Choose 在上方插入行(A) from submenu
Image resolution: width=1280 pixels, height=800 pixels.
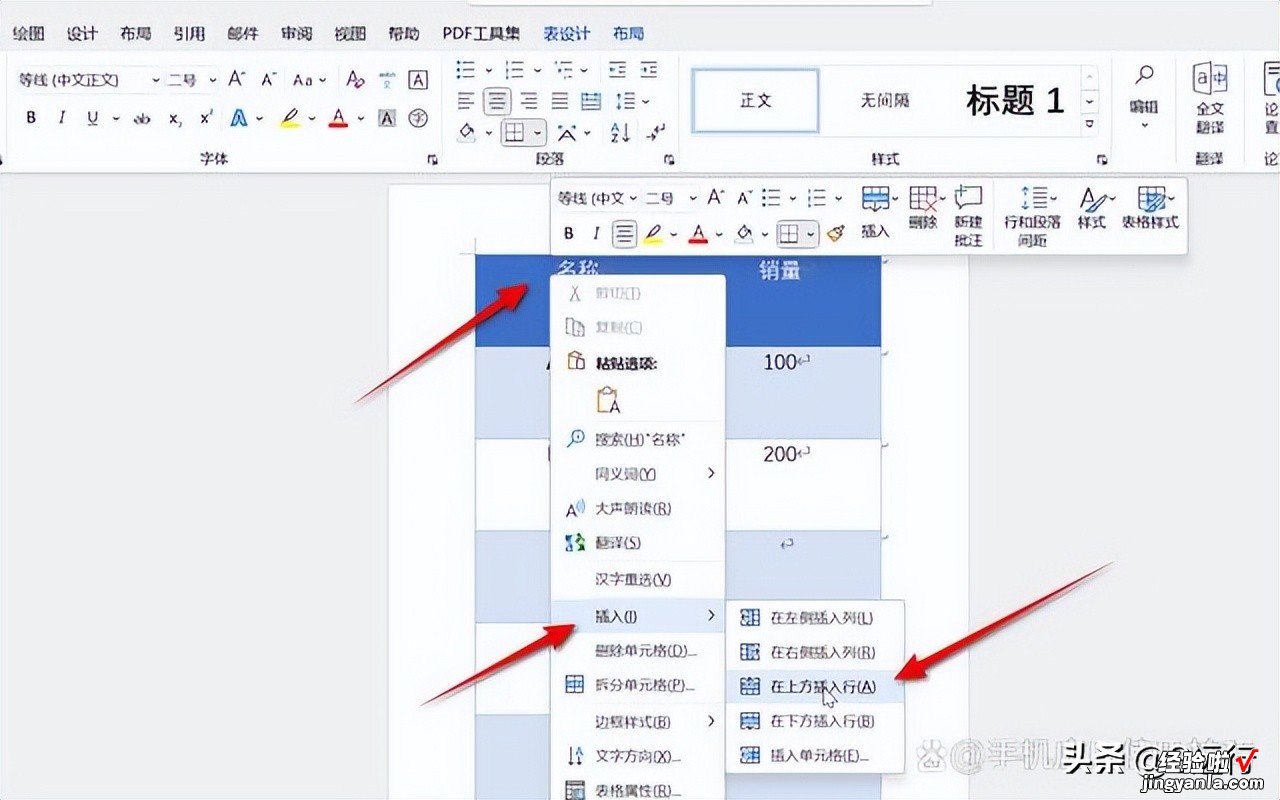click(815, 687)
